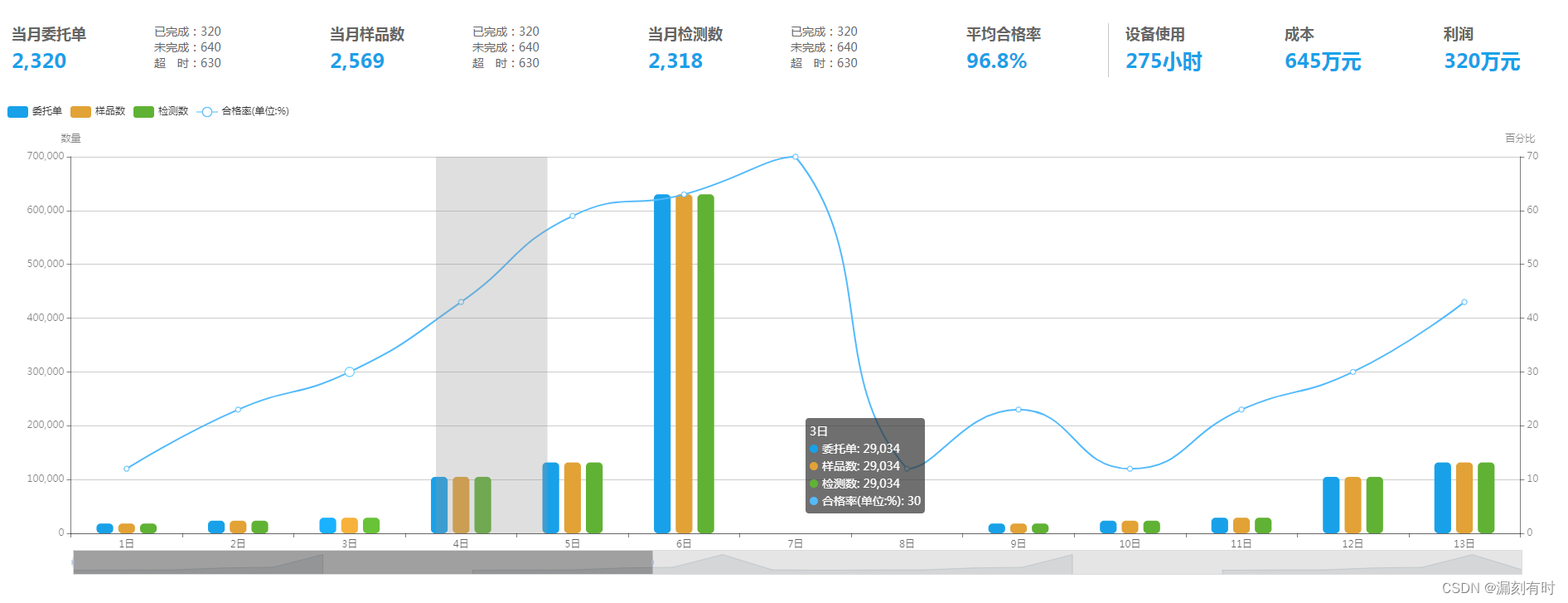The height and width of the screenshot is (603, 1568).
Task: Select the blue 委托单 bar on 5日
Action: click(x=550, y=498)
